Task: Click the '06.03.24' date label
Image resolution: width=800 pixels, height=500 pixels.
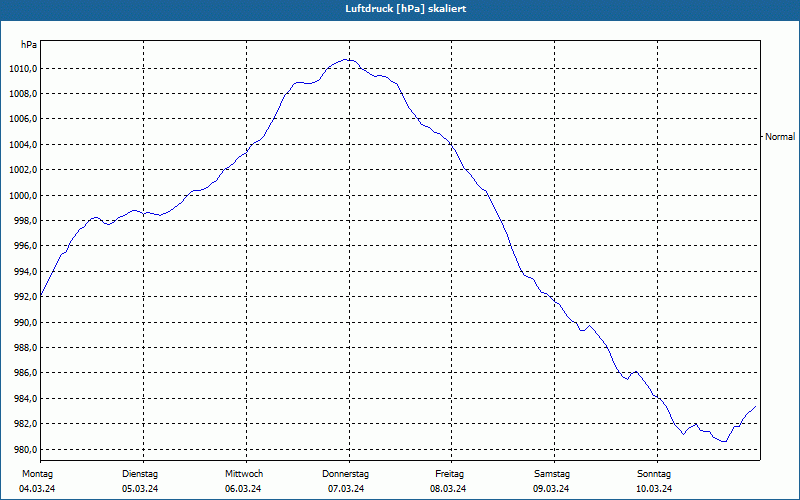Action: pos(243,489)
